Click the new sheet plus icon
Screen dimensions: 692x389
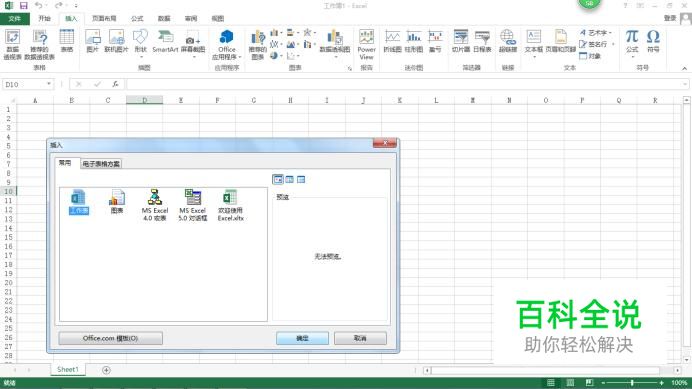106,370
